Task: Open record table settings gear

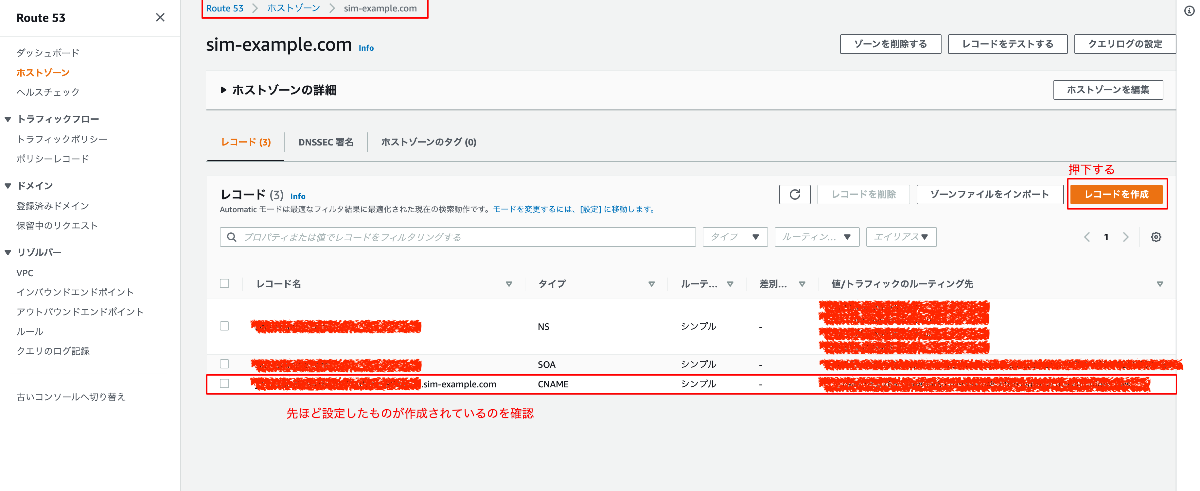Action: [1156, 237]
